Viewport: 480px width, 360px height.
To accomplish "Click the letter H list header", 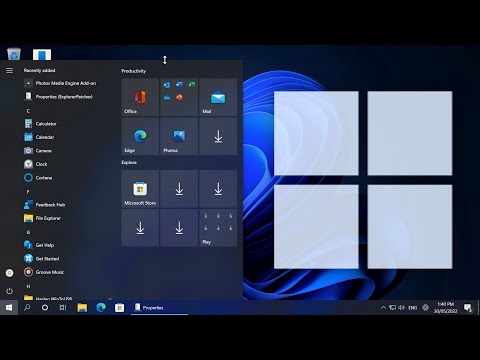I will coord(28,286).
